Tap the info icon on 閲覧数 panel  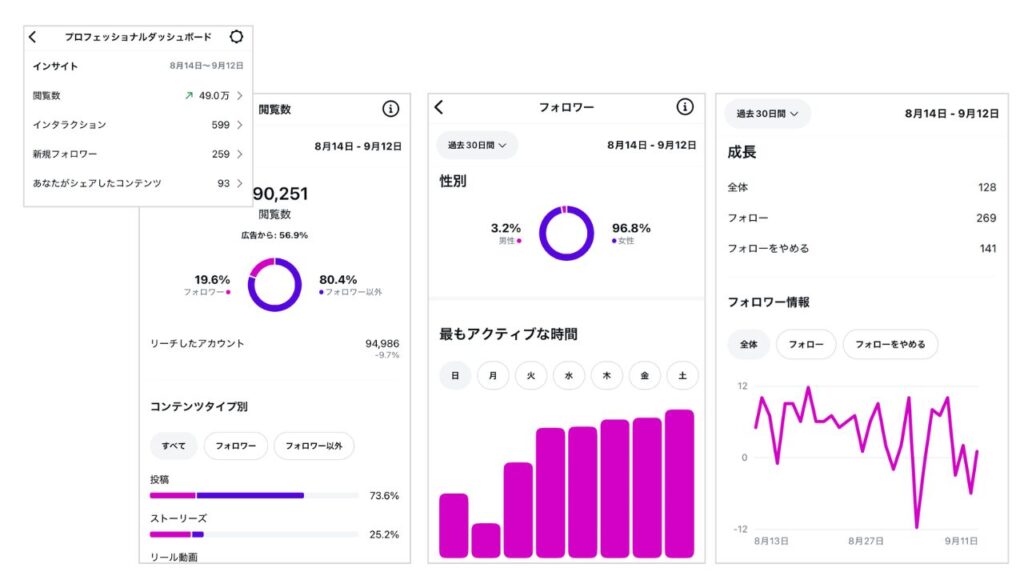tap(391, 109)
